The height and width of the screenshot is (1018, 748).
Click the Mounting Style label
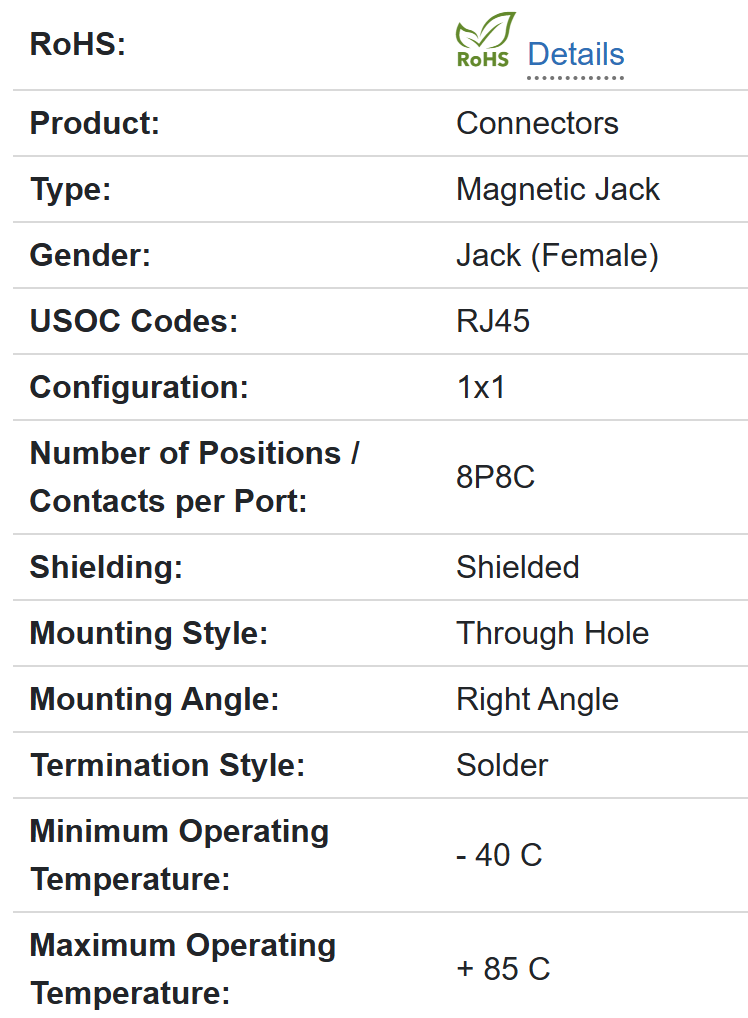[149, 633]
